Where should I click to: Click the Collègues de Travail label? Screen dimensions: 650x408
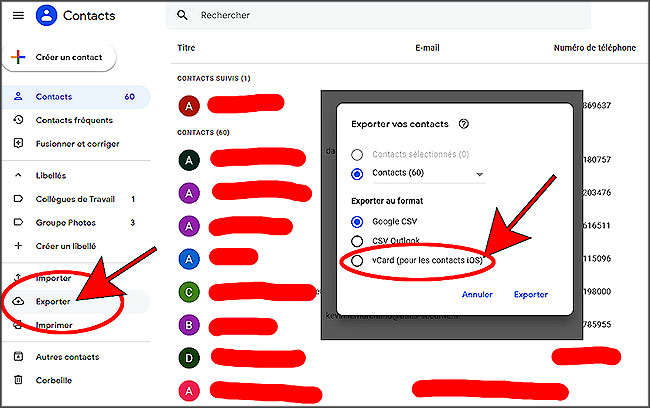[75, 199]
